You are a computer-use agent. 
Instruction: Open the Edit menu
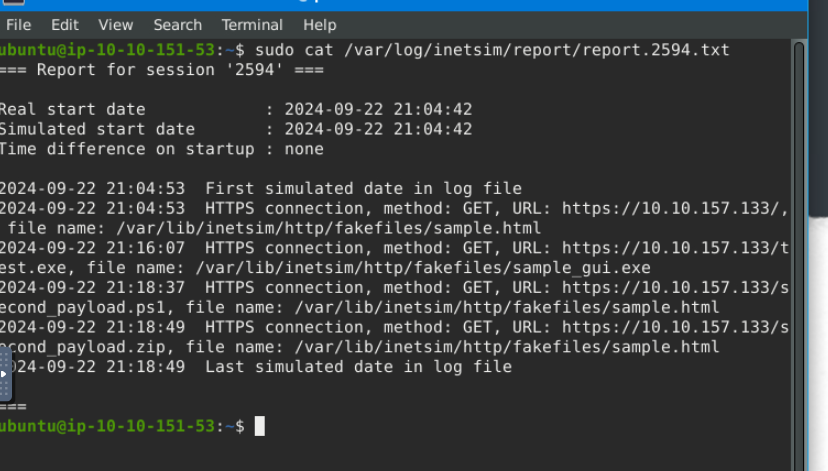click(65, 25)
